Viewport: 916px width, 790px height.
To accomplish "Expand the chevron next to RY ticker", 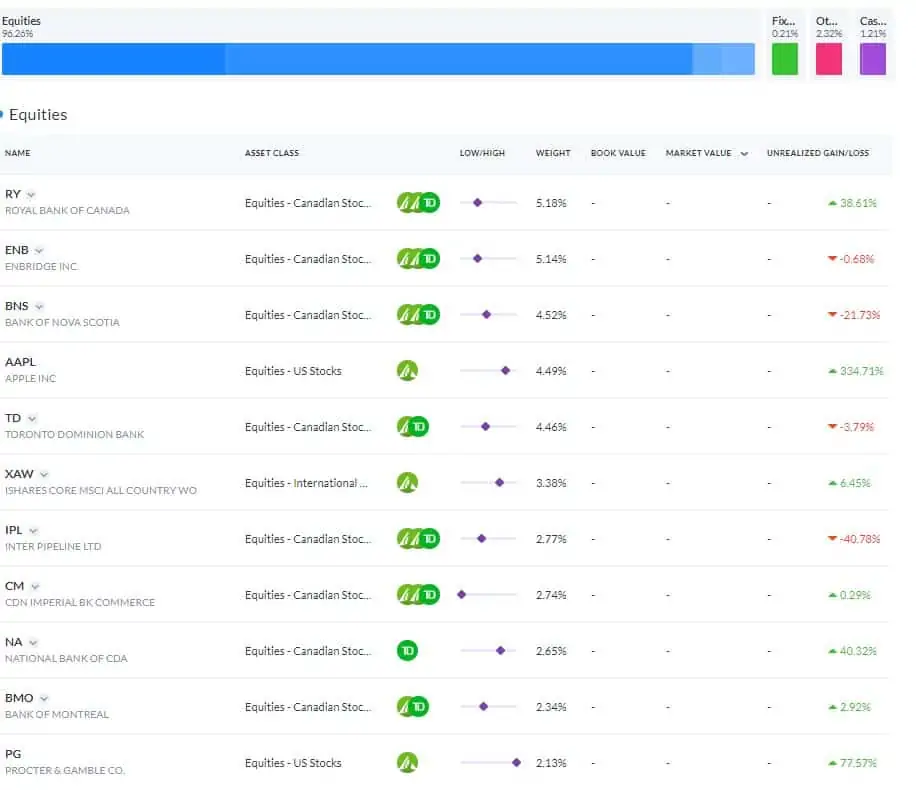I will pos(31,194).
